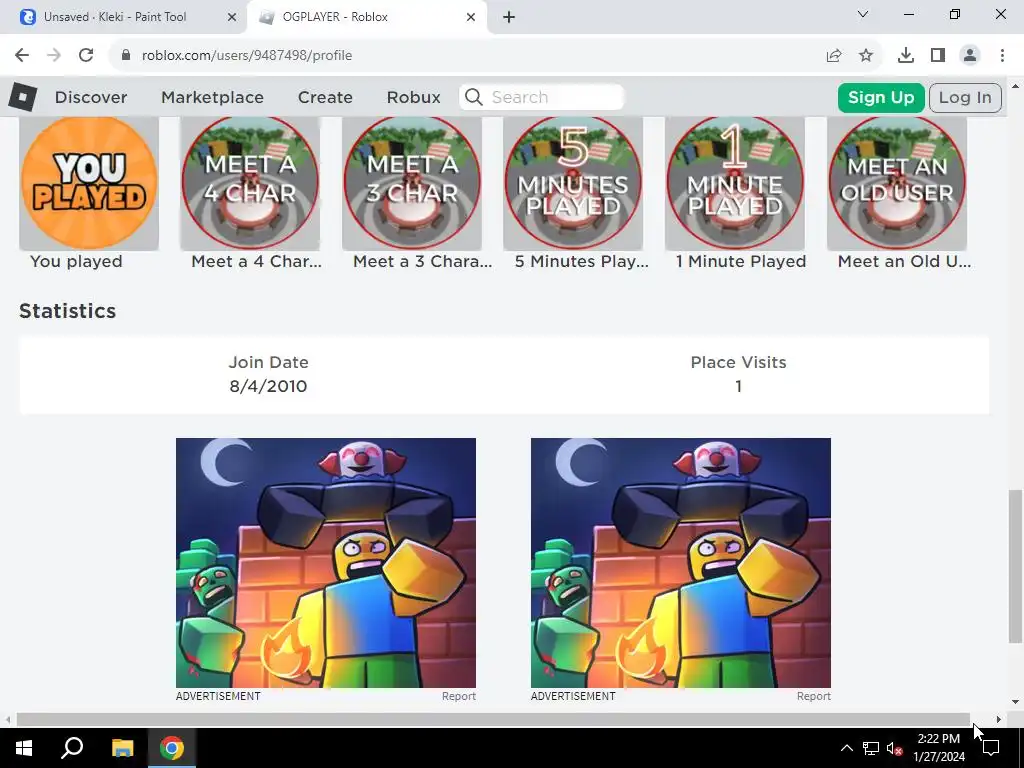Report the left advertisement
Image resolution: width=1024 pixels, height=768 pixels.
(x=458, y=696)
